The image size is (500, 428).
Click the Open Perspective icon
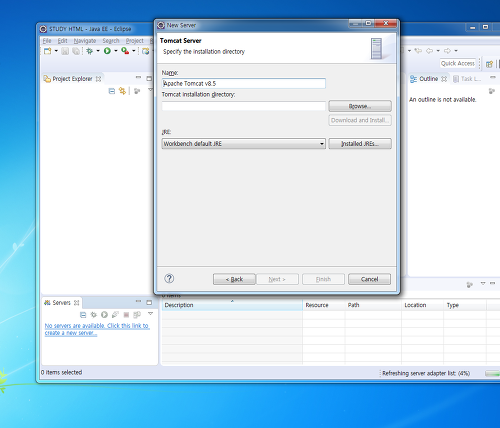tap(489, 64)
